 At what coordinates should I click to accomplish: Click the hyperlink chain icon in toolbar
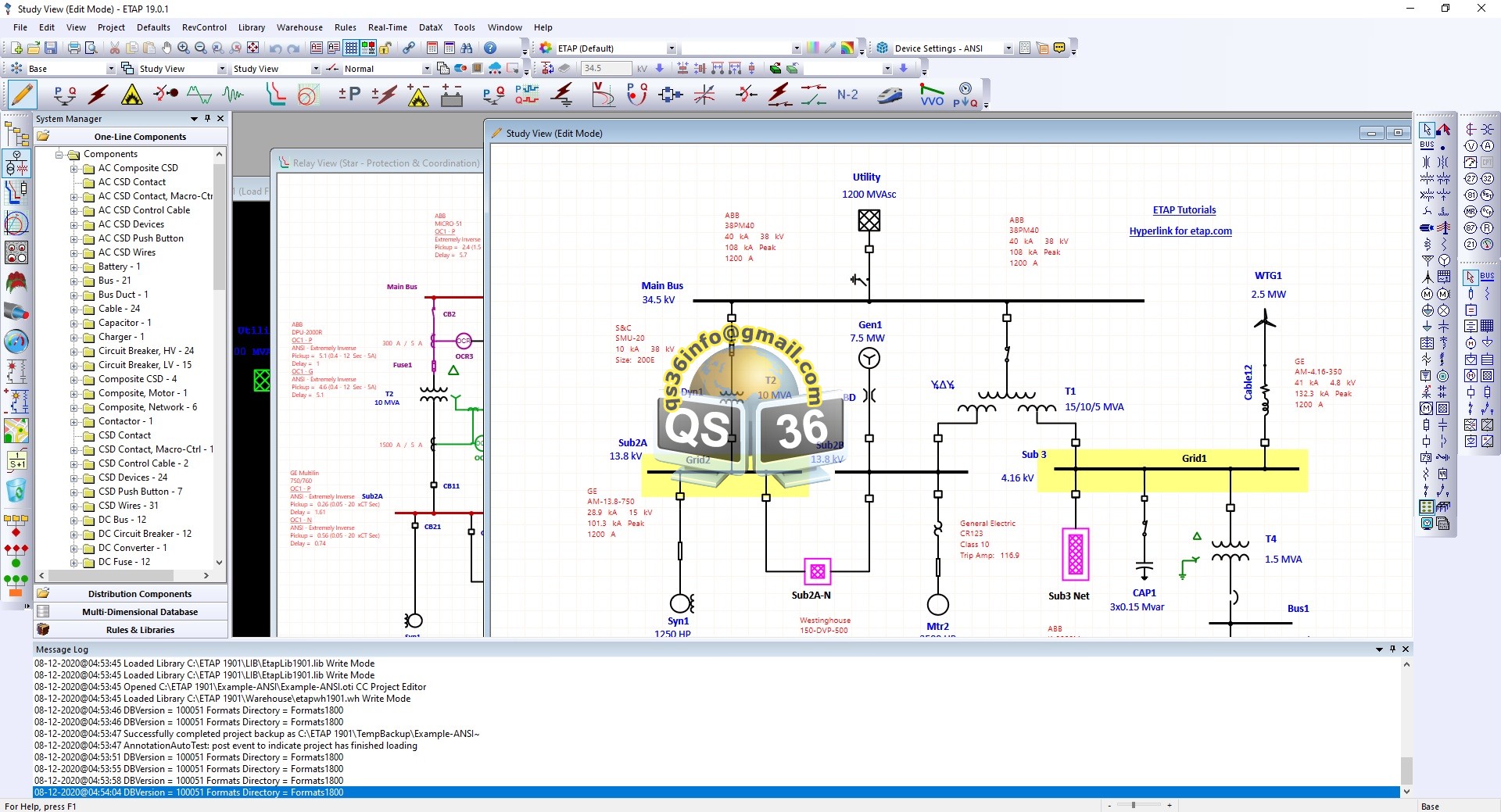(409, 48)
